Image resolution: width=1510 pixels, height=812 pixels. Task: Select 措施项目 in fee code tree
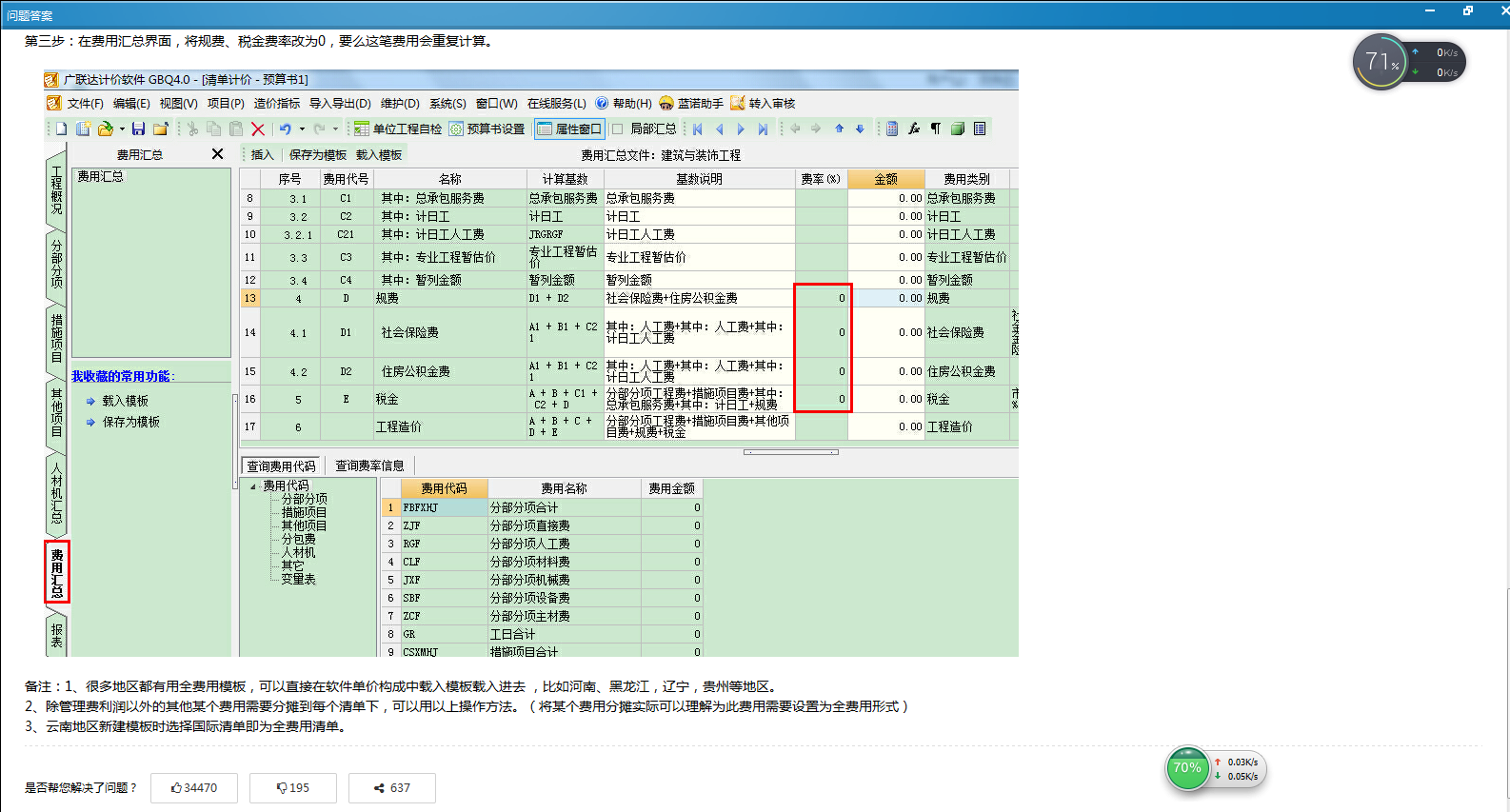click(x=304, y=512)
